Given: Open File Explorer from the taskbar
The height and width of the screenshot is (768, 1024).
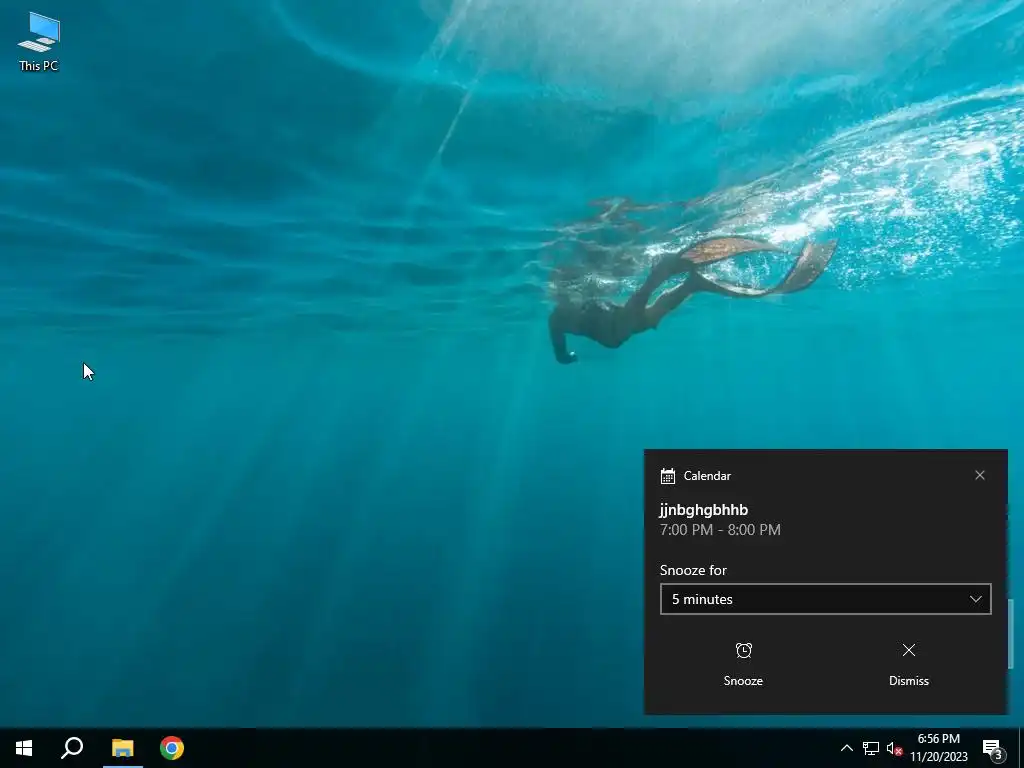Looking at the screenshot, I should [x=122, y=748].
